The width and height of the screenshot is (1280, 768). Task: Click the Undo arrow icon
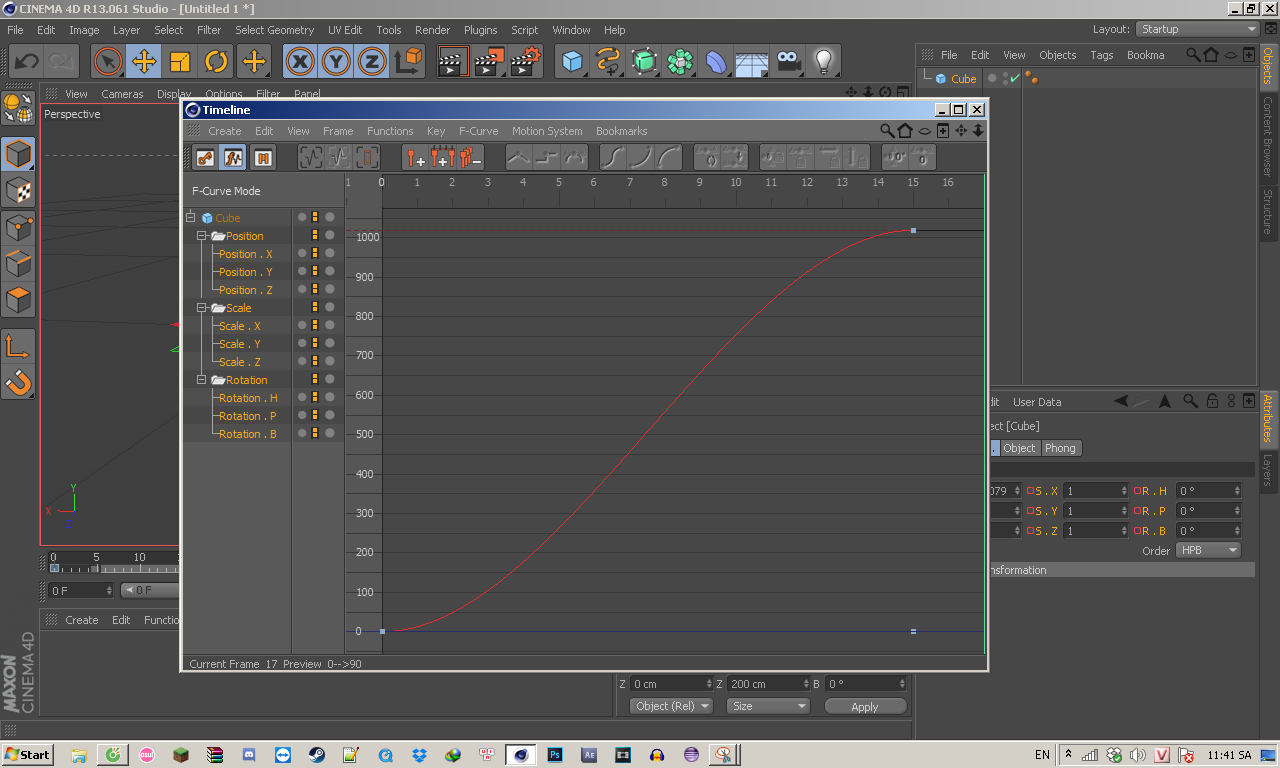coord(26,62)
